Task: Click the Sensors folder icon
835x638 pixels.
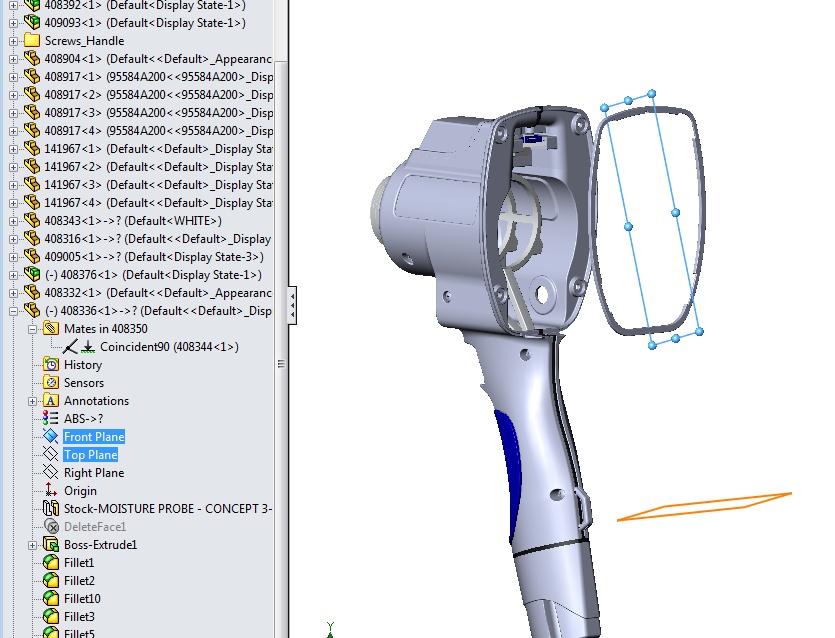Action: [x=51, y=383]
